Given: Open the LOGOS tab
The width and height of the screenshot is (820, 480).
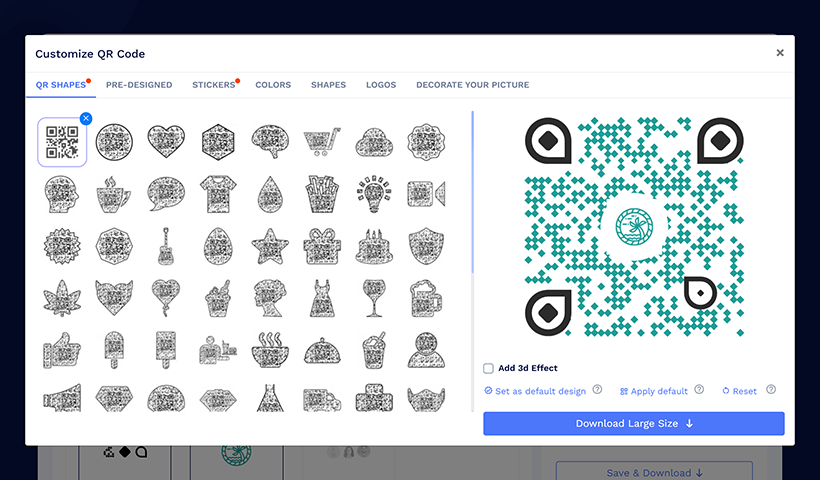Looking at the screenshot, I should click(381, 85).
